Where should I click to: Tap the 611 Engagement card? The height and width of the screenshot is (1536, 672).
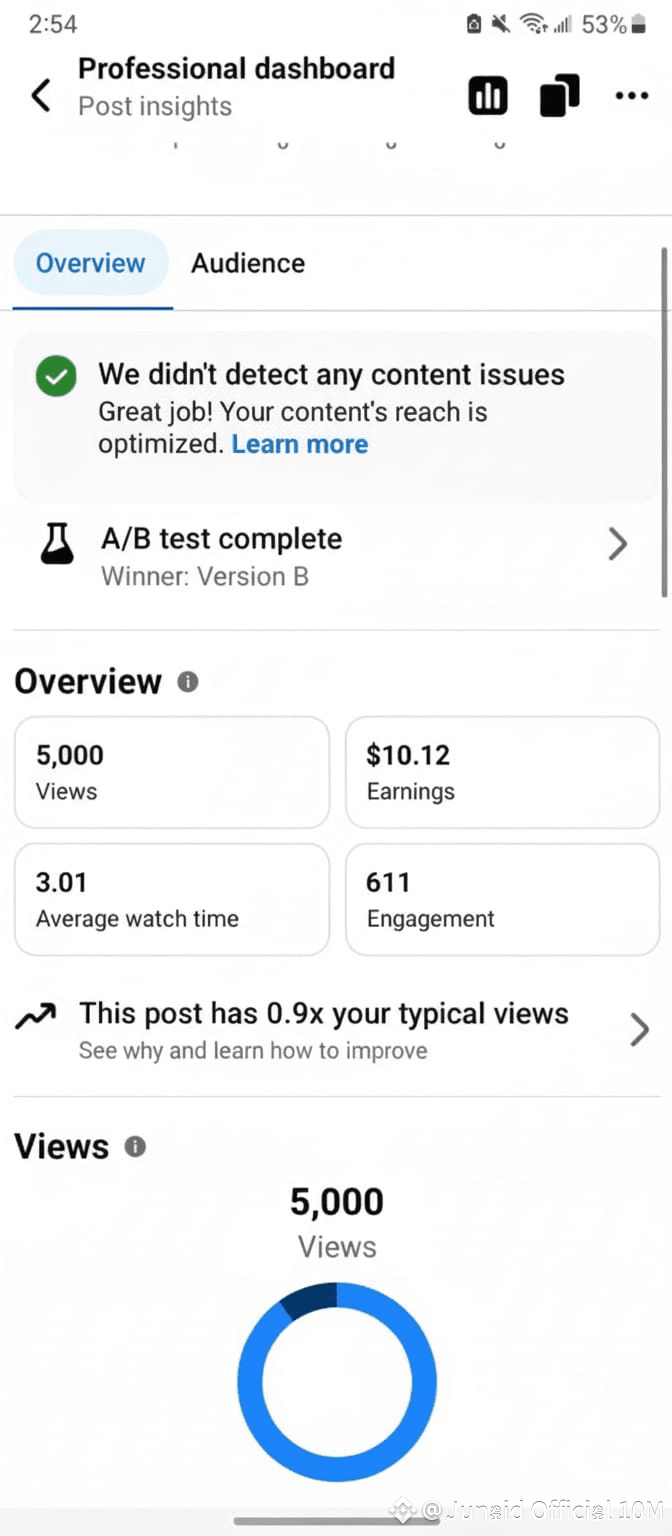(502, 899)
